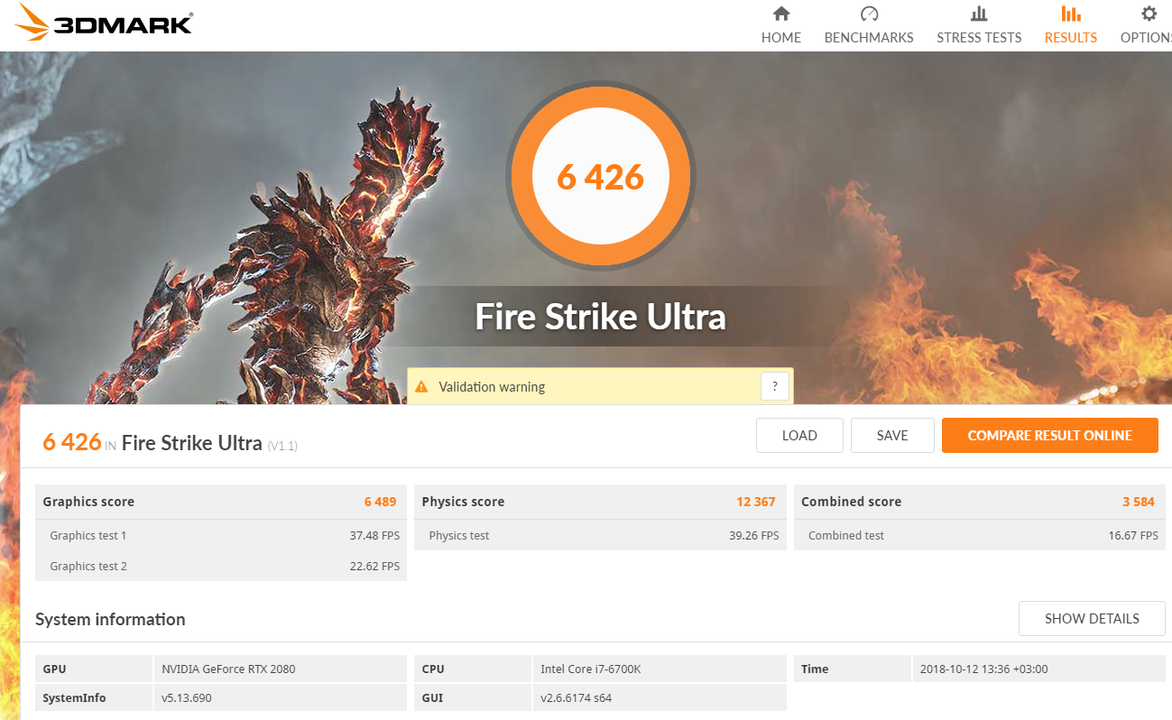Click the Home house icon
The width and height of the screenshot is (1172, 720).
pos(781,13)
